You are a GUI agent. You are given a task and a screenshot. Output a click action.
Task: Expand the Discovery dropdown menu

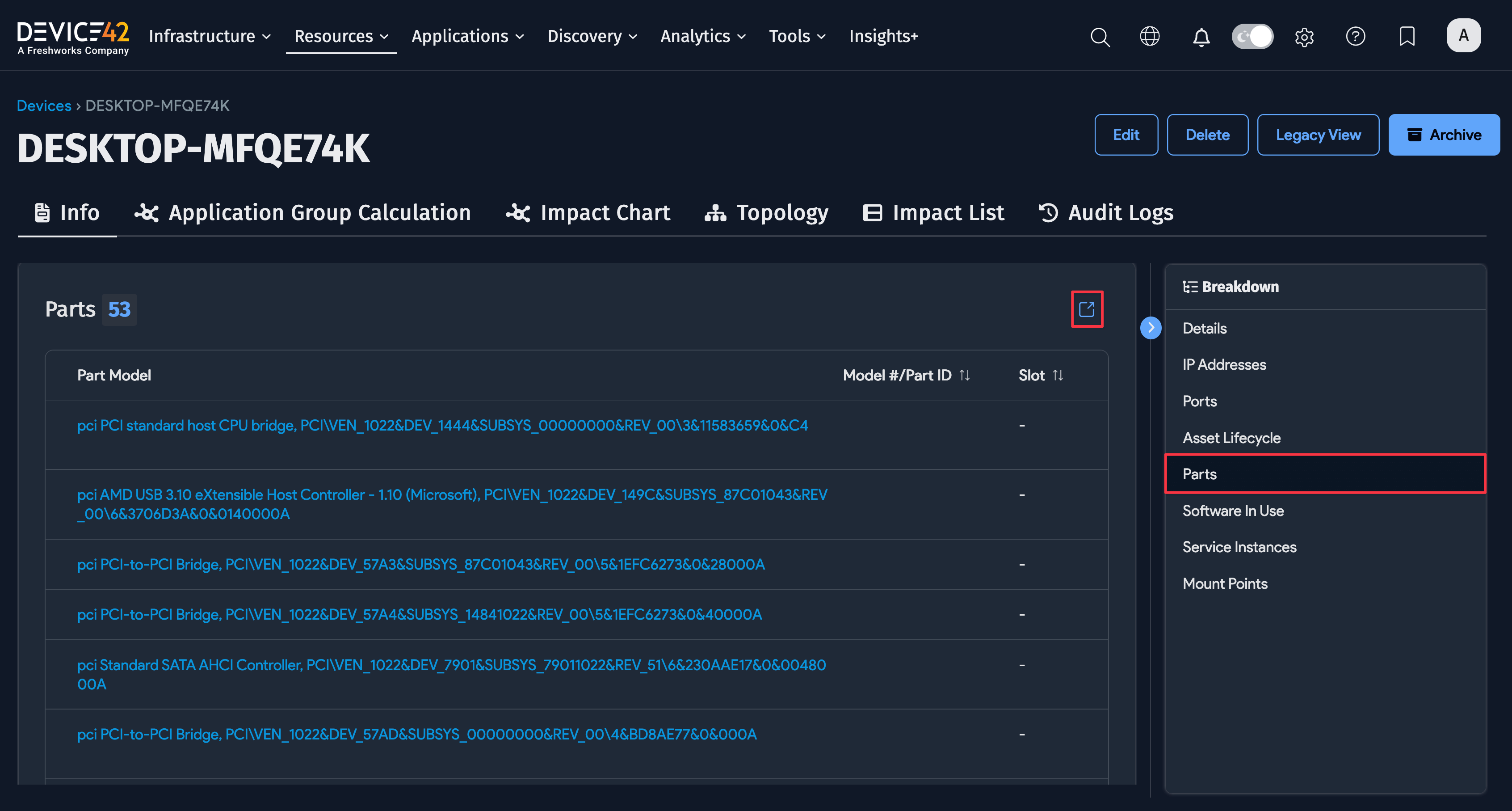[x=592, y=36]
